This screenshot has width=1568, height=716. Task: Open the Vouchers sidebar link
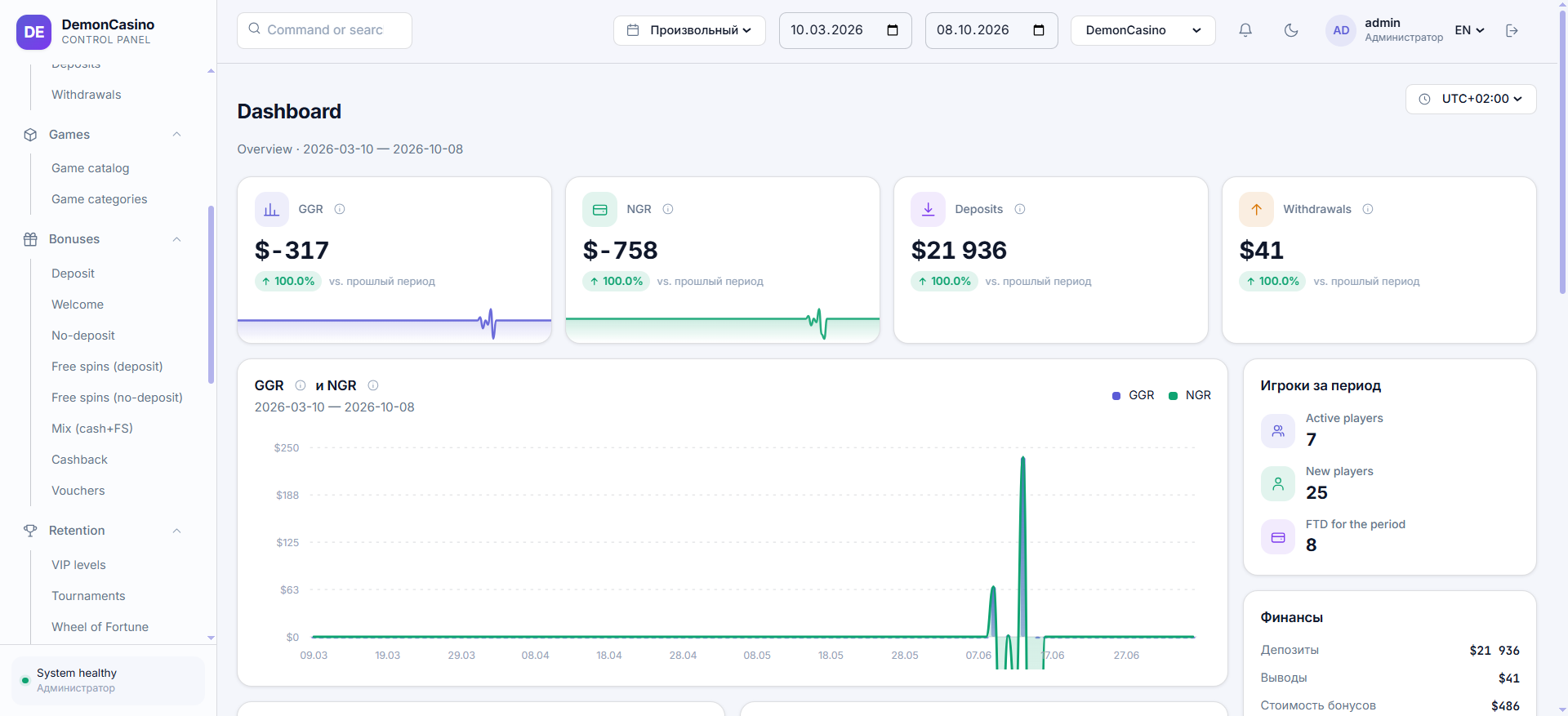click(x=78, y=491)
